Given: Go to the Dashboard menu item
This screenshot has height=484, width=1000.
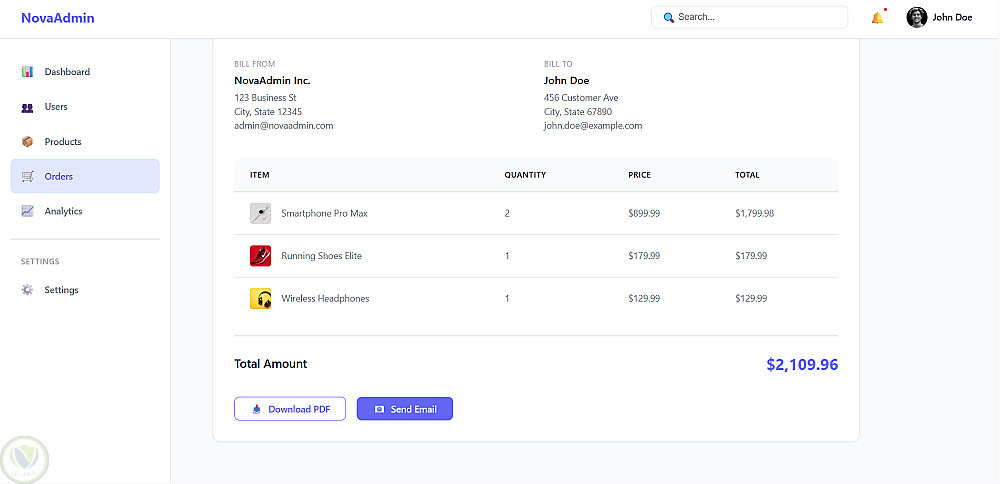Looking at the screenshot, I should pyautogui.click(x=67, y=72).
